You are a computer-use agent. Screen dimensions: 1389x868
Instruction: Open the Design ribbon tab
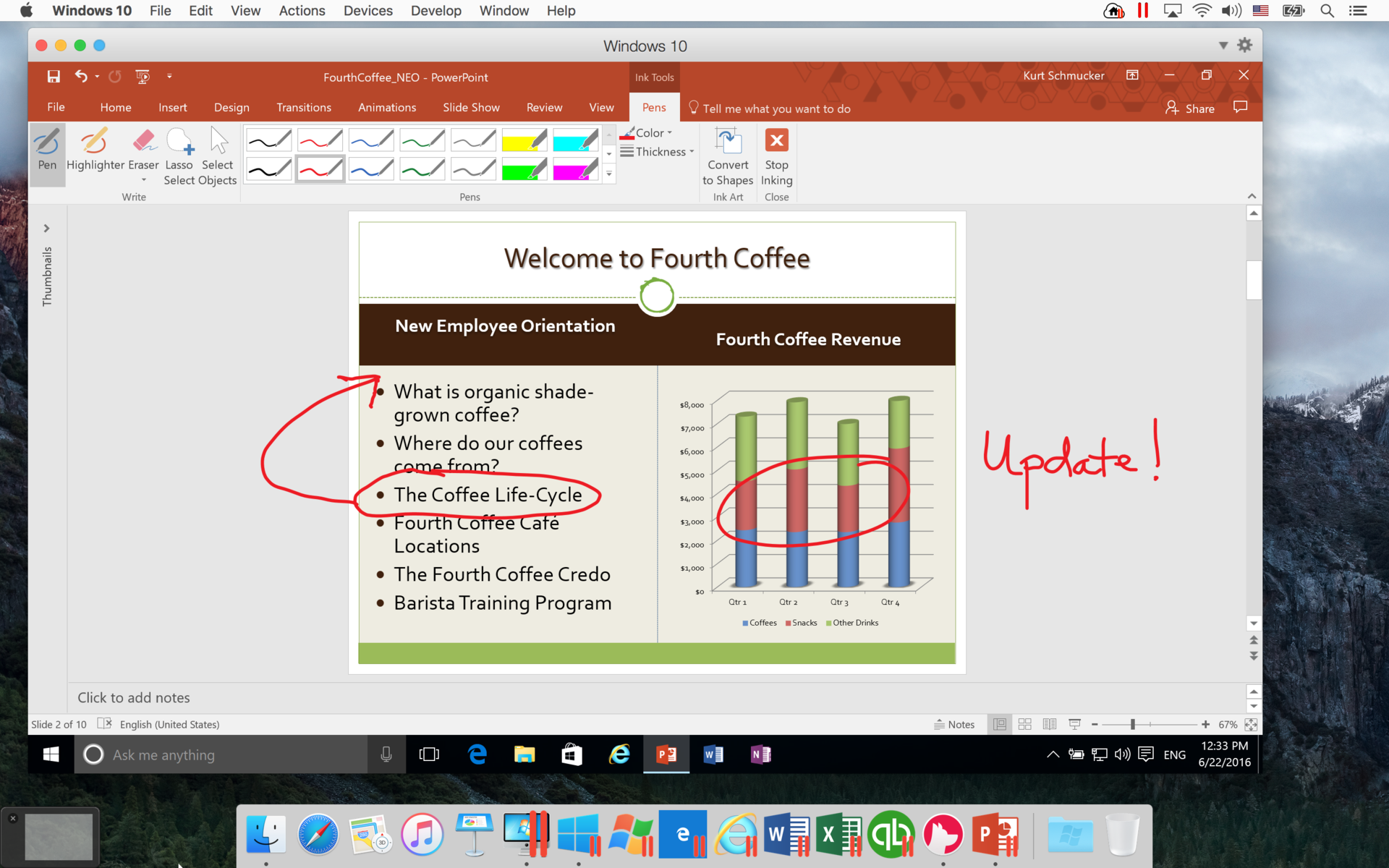231,107
